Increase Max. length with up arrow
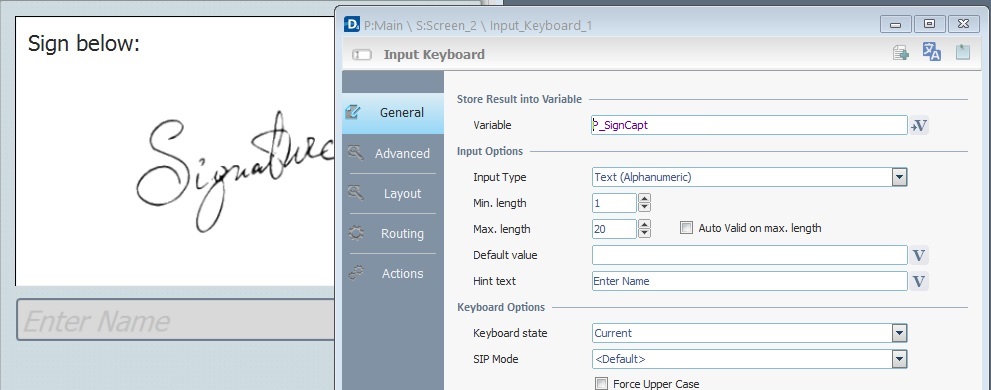Viewport: 991px width, 390px height. 644,224
